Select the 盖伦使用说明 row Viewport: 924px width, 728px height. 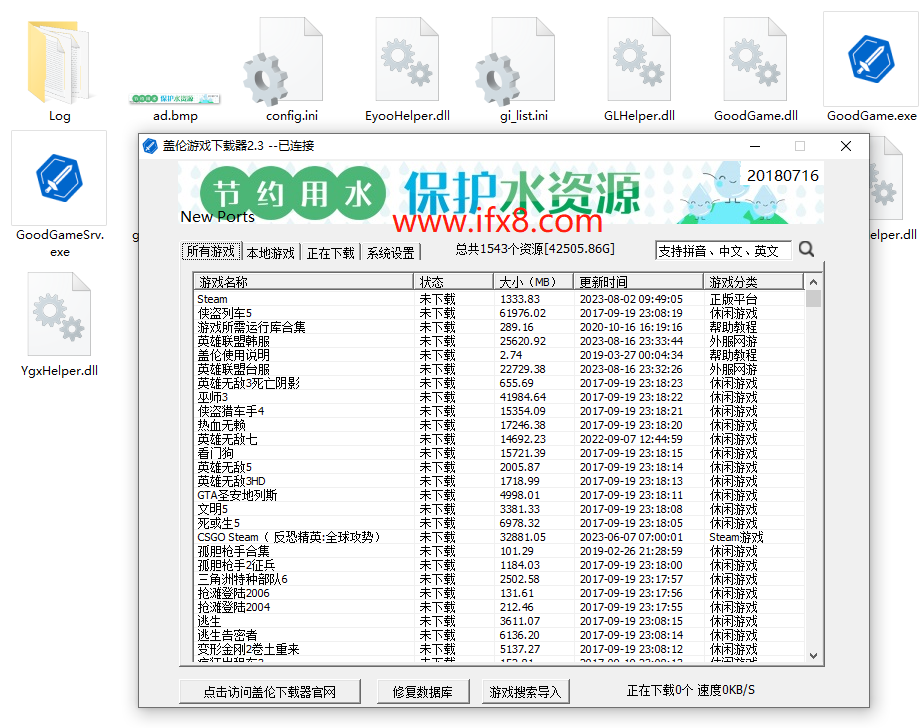tap(499, 355)
